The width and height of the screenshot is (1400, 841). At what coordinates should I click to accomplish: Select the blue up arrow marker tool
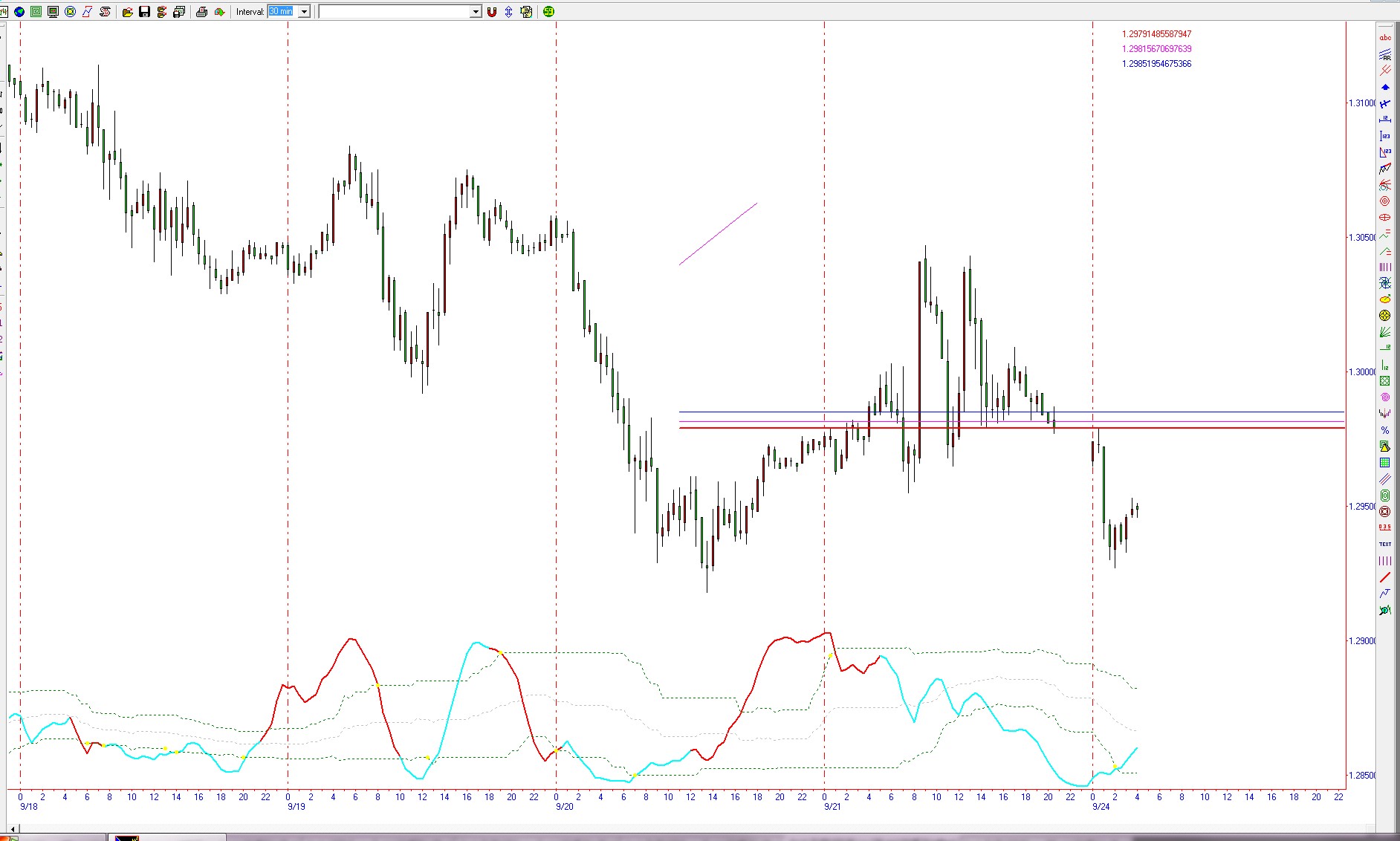point(1385,87)
